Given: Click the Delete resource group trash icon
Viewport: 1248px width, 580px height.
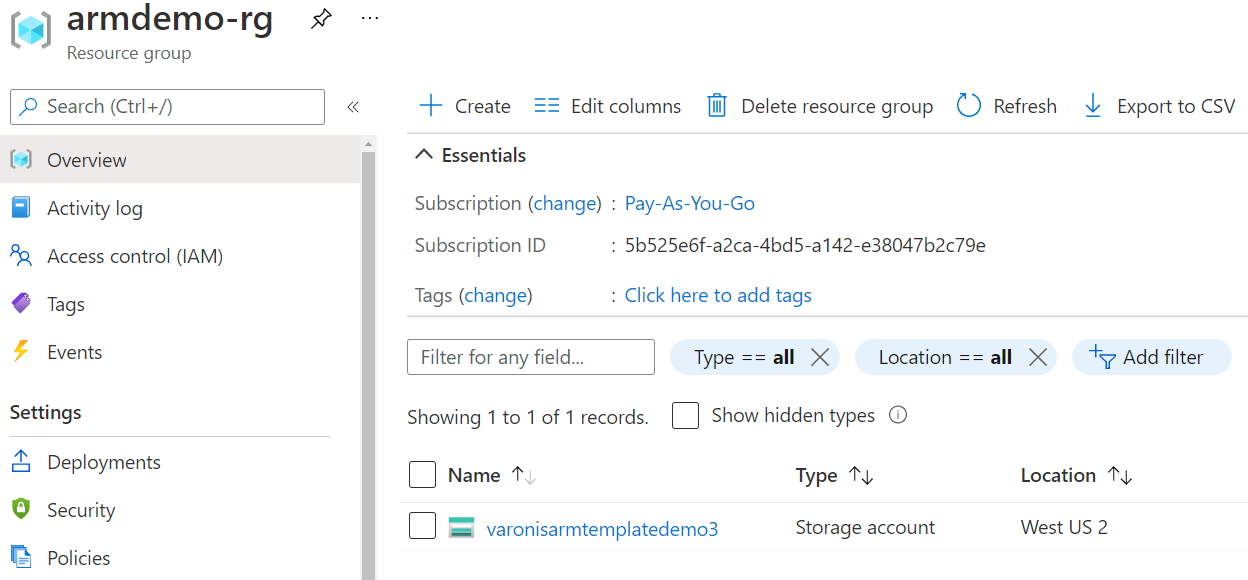Looking at the screenshot, I should (717, 106).
